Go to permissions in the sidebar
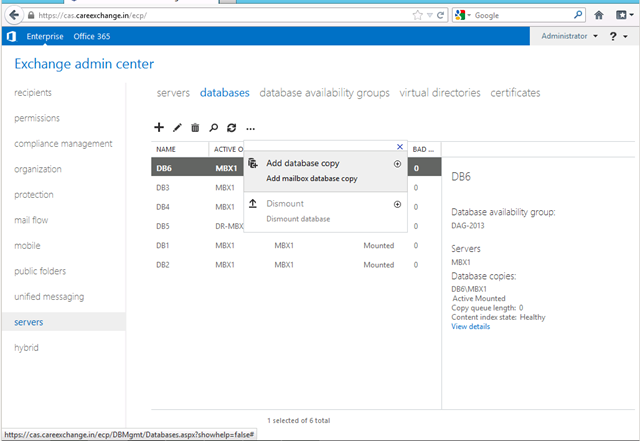640x441 pixels. [37, 118]
